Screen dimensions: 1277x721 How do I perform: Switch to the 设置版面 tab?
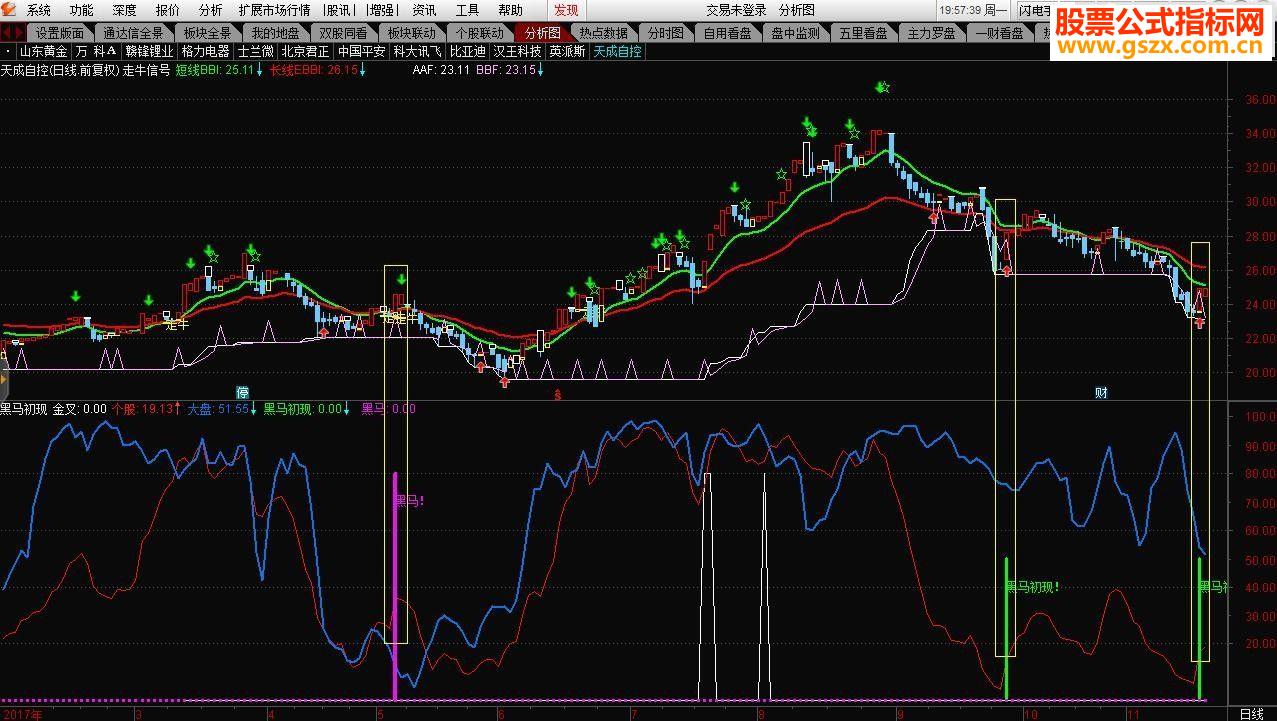(x=61, y=32)
